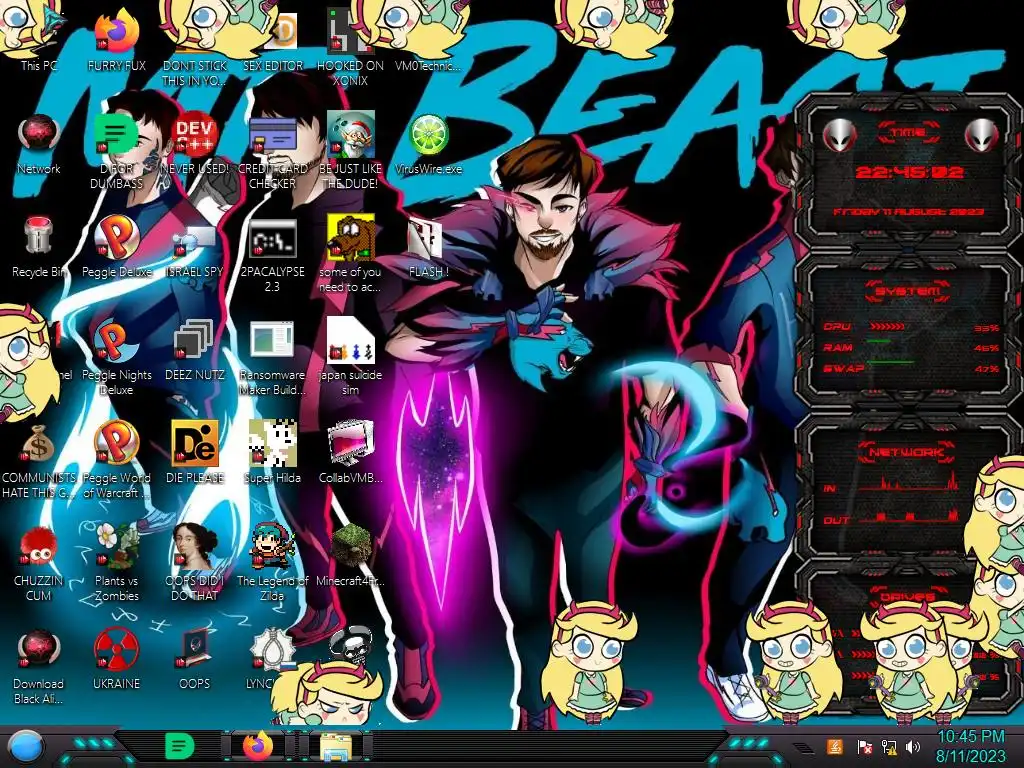
Task: Select the NEVER USED! Dev-C++ icon
Action: click(195, 144)
